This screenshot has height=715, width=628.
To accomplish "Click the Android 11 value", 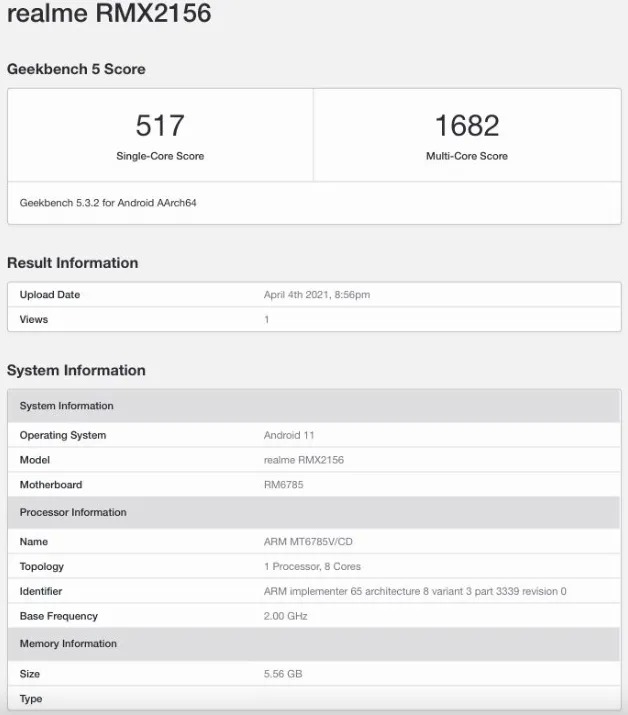I will (x=289, y=435).
